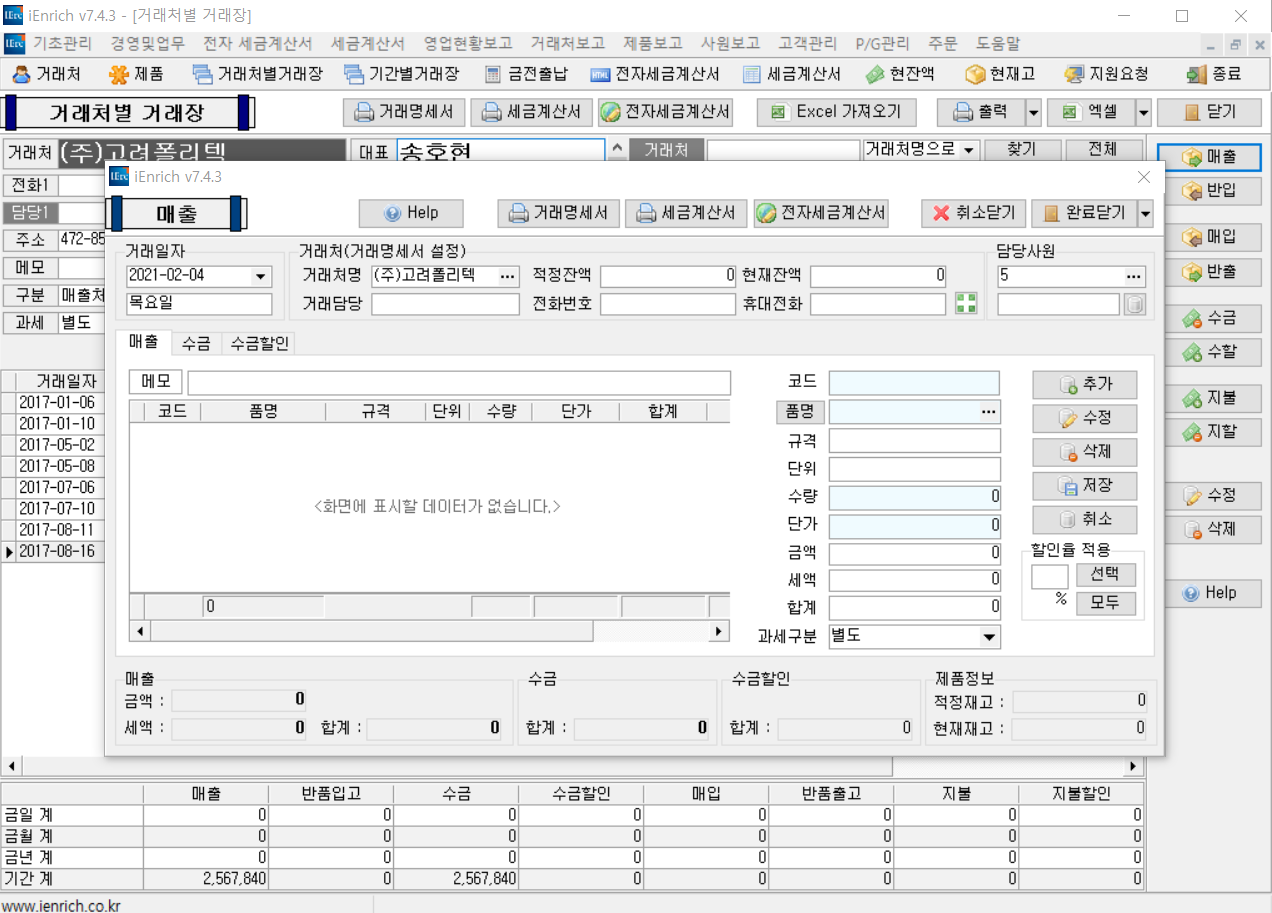This screenshot has height=913, width=1272.
Task: Click the 거래처 toolbar icon
Action: tap(21, 74)
